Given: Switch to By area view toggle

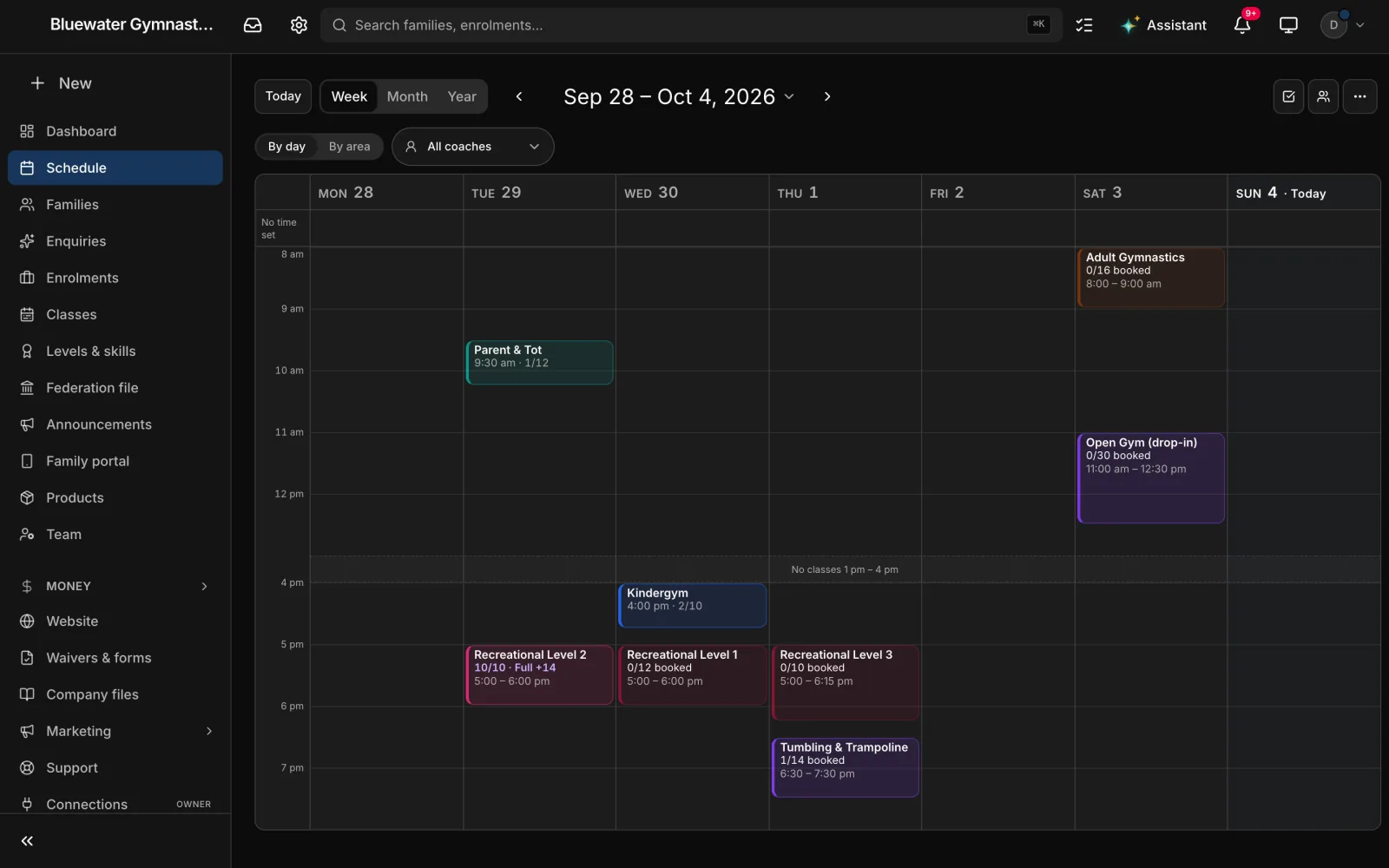Looking at the screenshot, I should 349,147.
